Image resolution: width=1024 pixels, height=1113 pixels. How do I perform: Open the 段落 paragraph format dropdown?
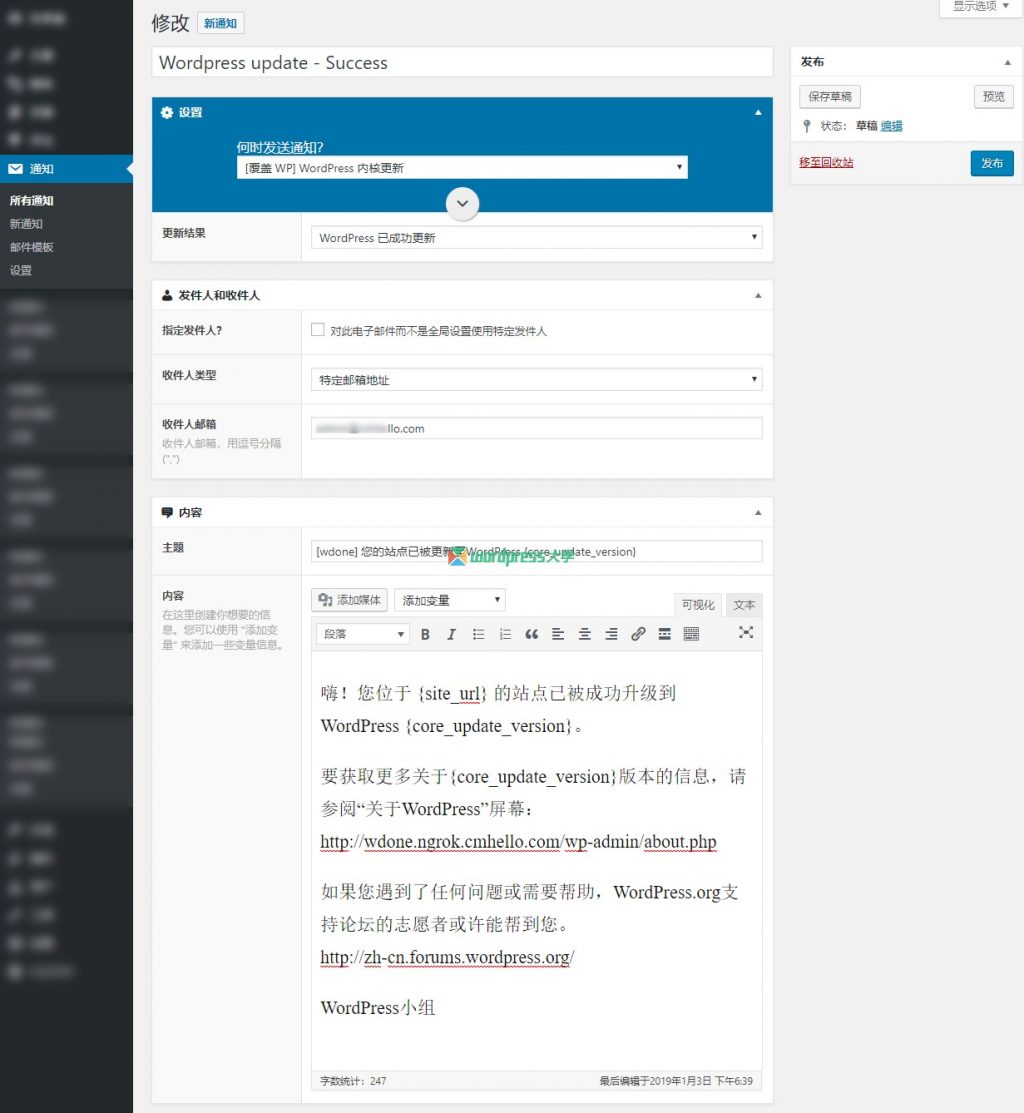pos(363,634)
